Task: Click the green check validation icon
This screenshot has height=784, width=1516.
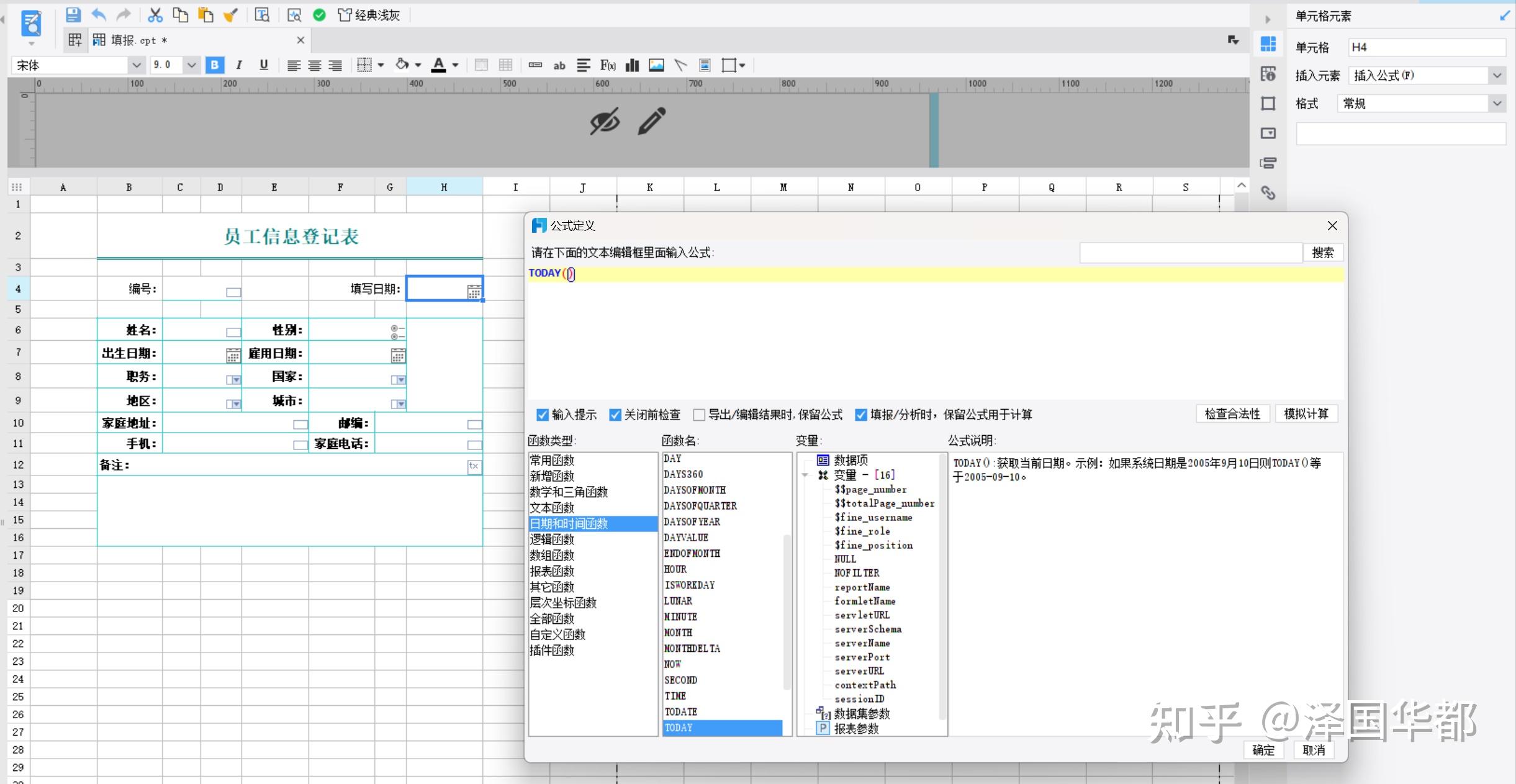Action: click(320, 15)
